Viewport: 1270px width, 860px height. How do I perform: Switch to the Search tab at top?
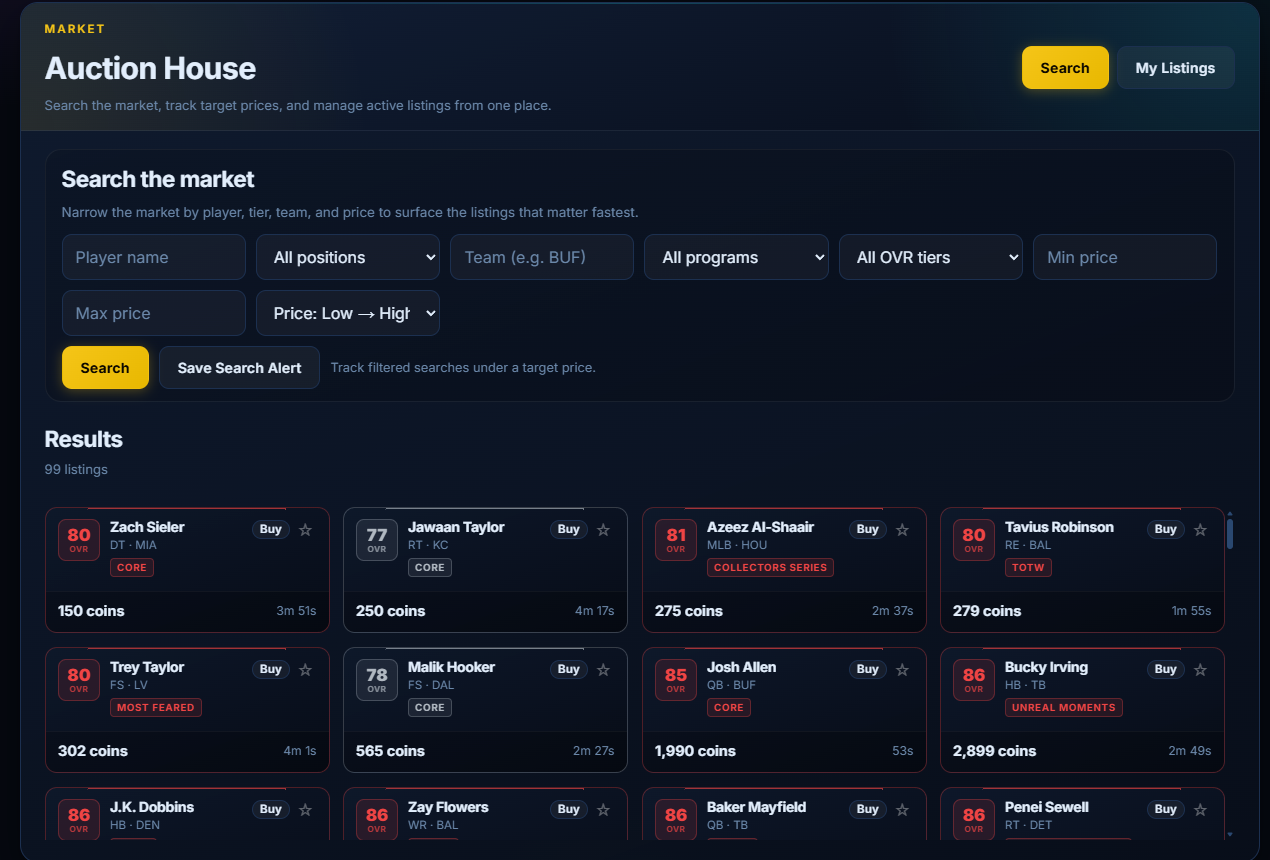1065,68
